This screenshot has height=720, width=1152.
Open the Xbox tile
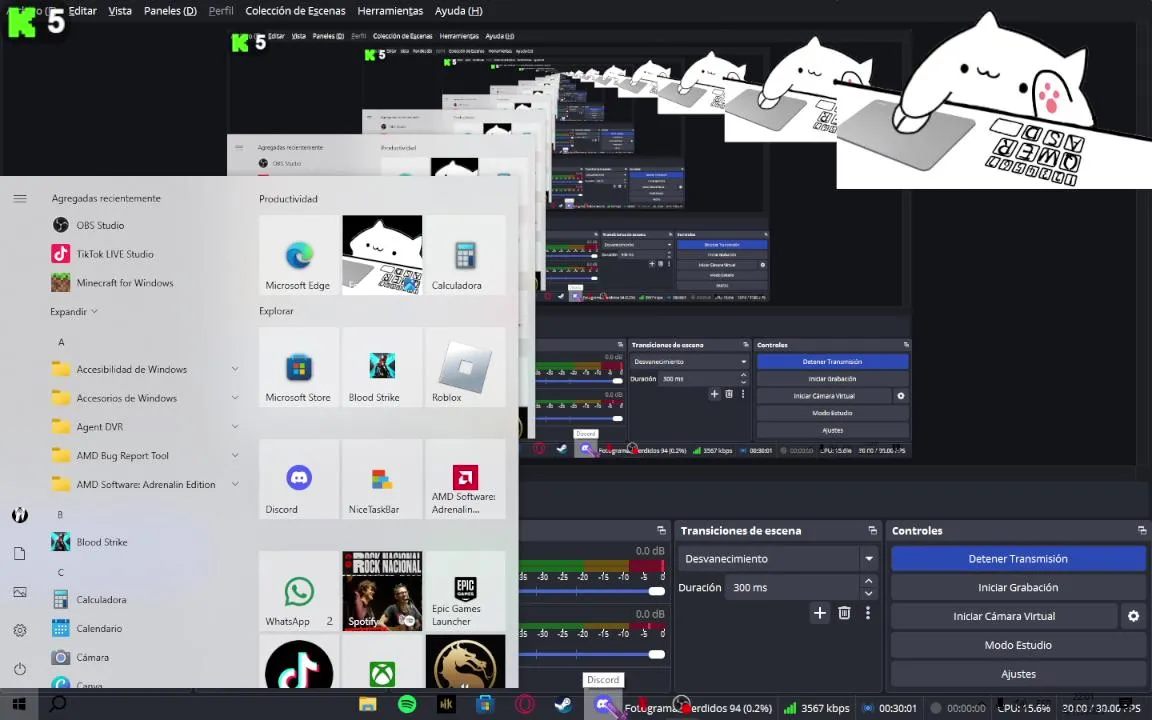pyautogui.click(x=382, y=661)
